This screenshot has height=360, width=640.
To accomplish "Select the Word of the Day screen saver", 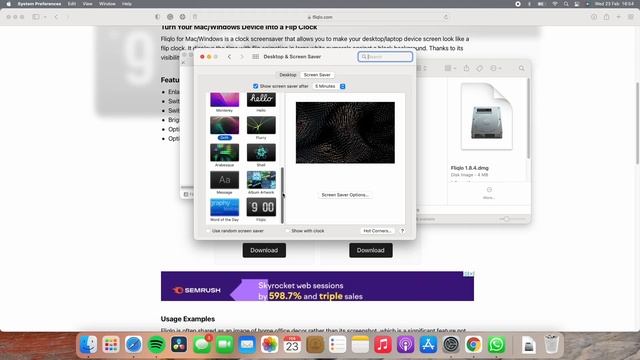I will [x=224, y=207].
